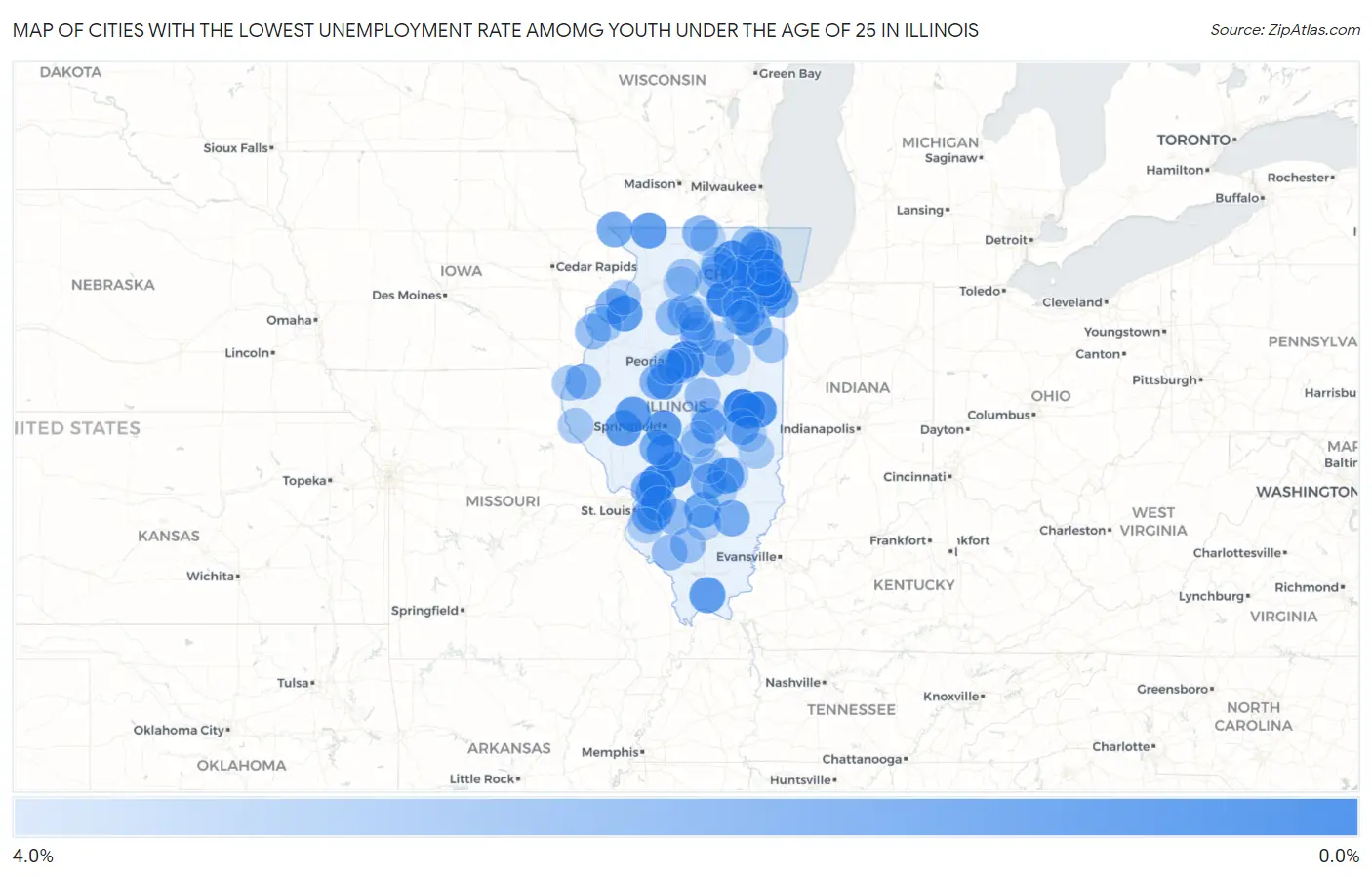Click the Green Bay city label
Image resolution: width=1372 pixels, height=877 pixels.
click(x=787, y=73)
